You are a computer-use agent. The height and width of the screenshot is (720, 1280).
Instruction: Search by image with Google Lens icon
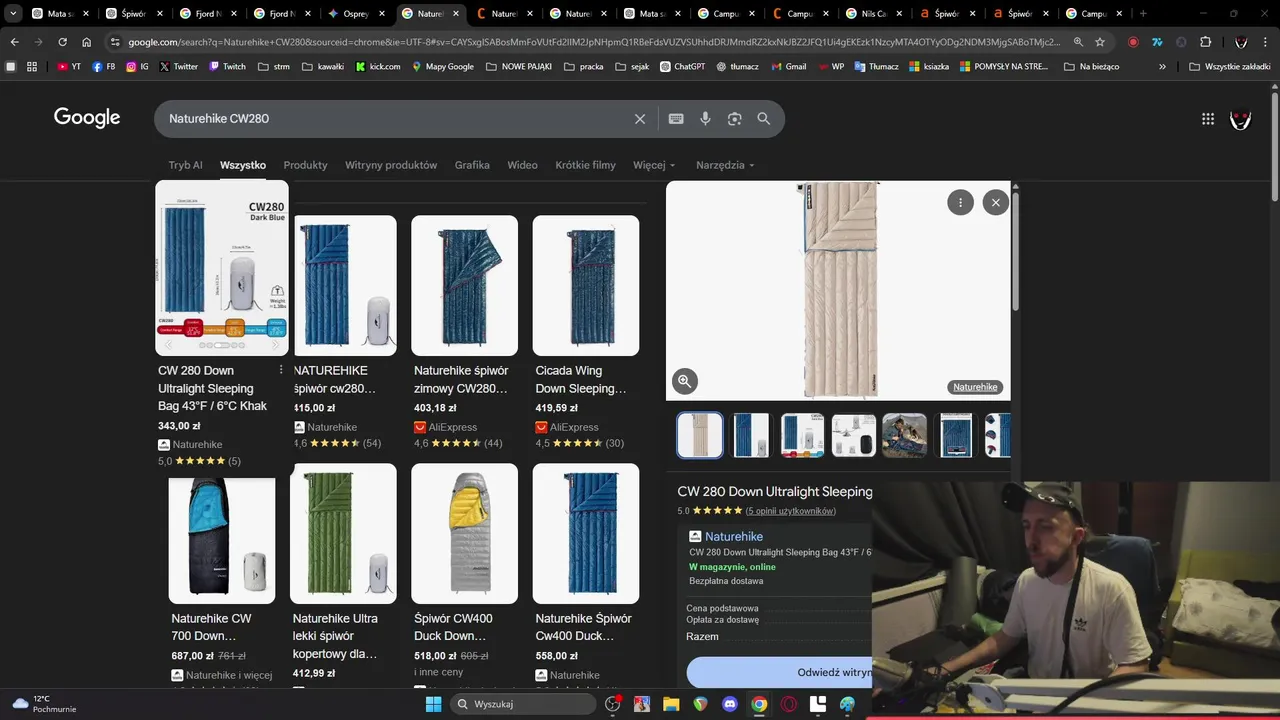(735, 119)
